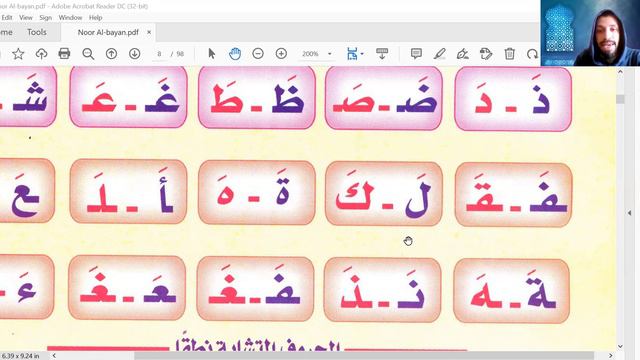Print the document with printer icon
This screenshot has height=360, width=640.
pos(64,53)
